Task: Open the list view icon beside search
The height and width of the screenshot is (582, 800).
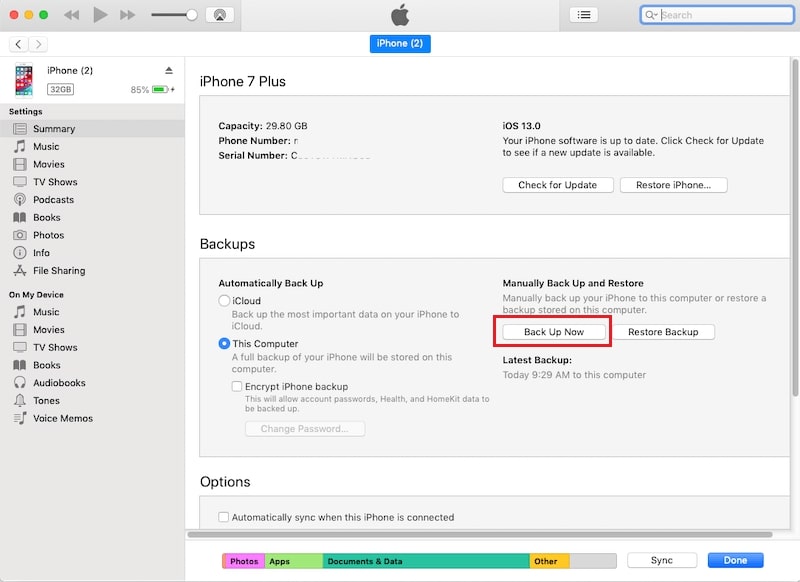Action: [583, 15]
